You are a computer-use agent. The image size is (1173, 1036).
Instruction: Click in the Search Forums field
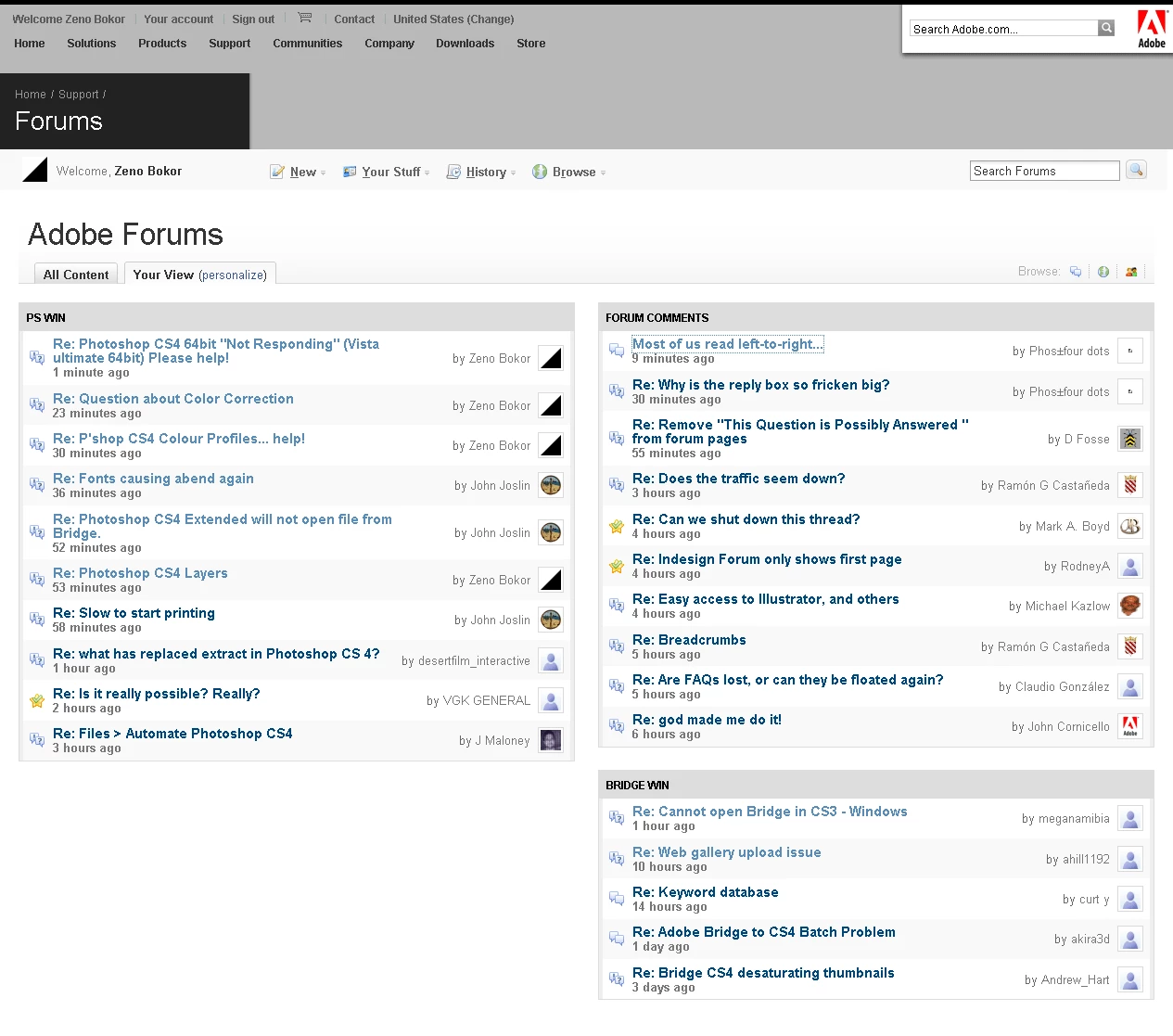pyautogui.click(x=1045, y=171)
